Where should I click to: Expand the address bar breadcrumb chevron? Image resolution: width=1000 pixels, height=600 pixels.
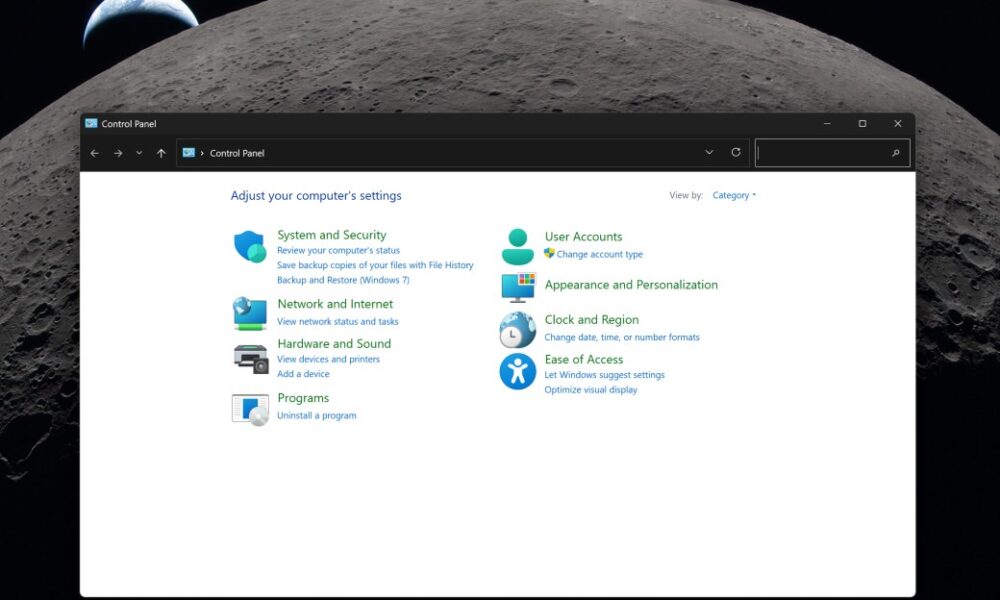tap(202, 153)
